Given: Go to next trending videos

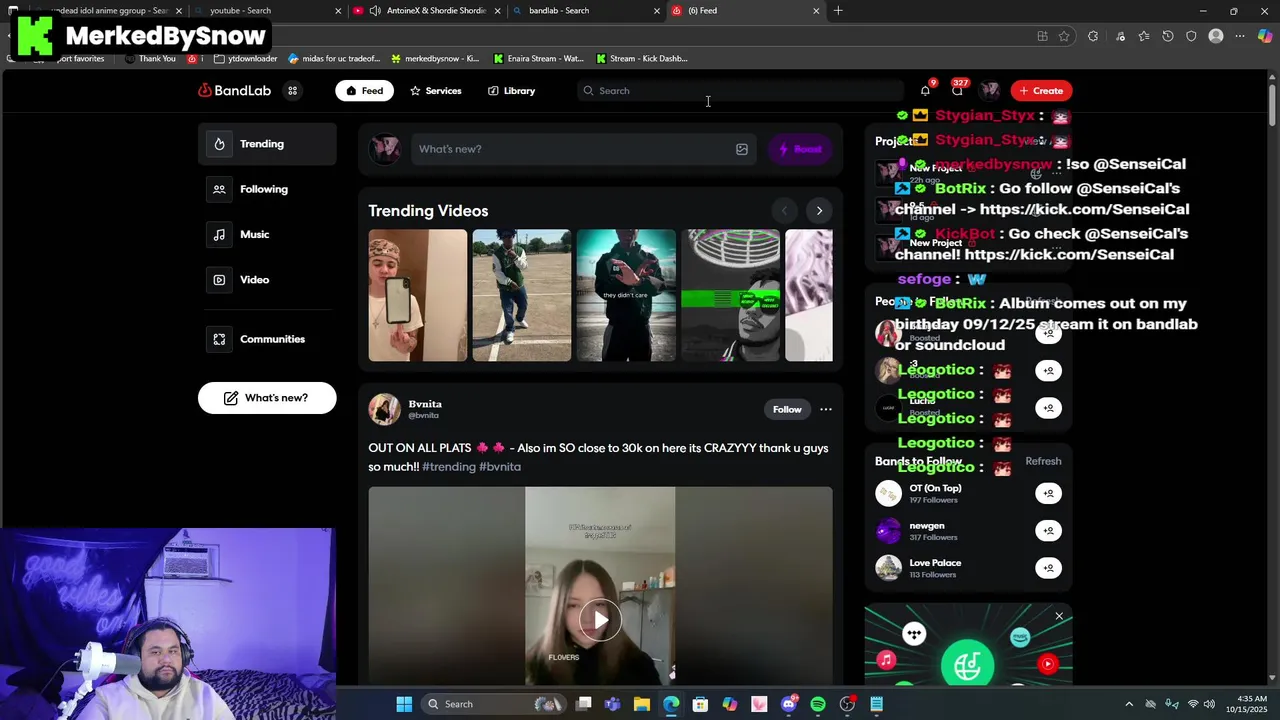Looking at the screenshot, I should tap(819, 211).
